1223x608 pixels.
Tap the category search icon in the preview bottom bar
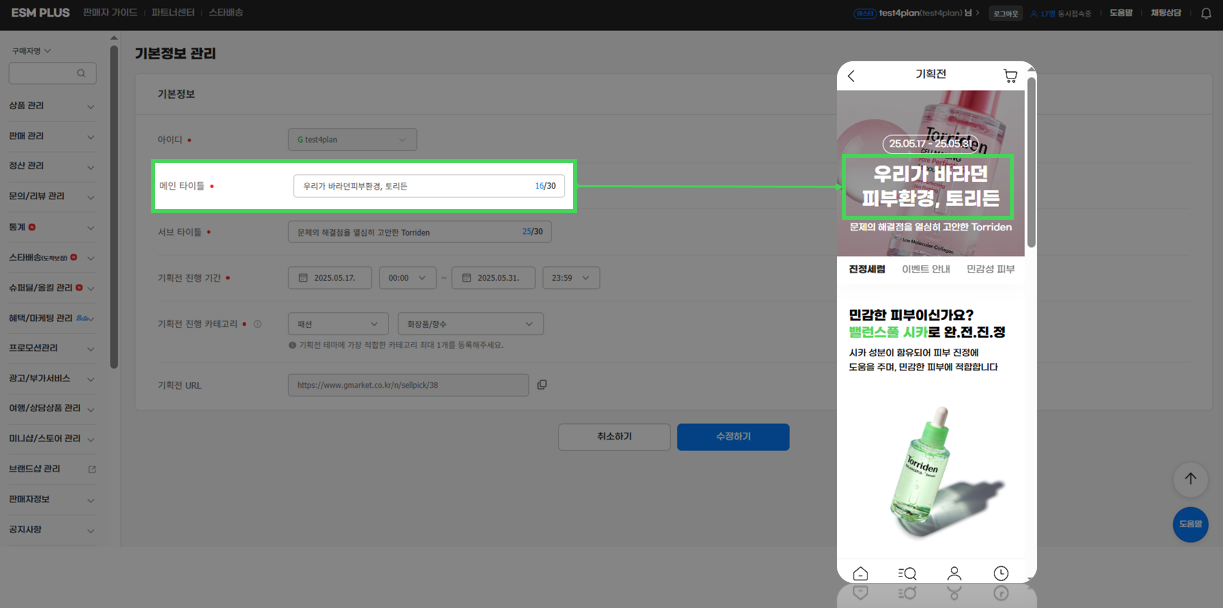tap(907, 573)
